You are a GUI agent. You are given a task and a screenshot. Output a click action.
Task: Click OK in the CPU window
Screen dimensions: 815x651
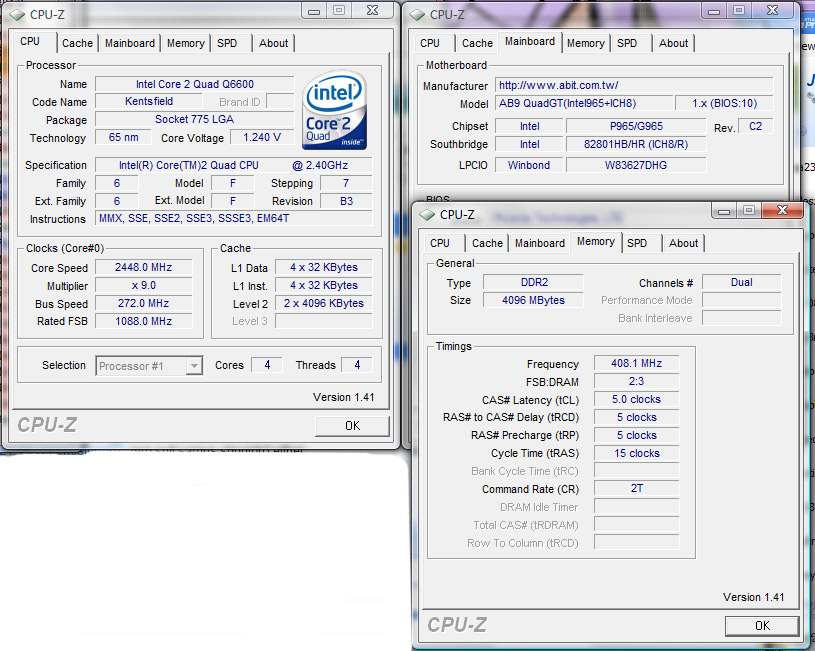(352, 426)
